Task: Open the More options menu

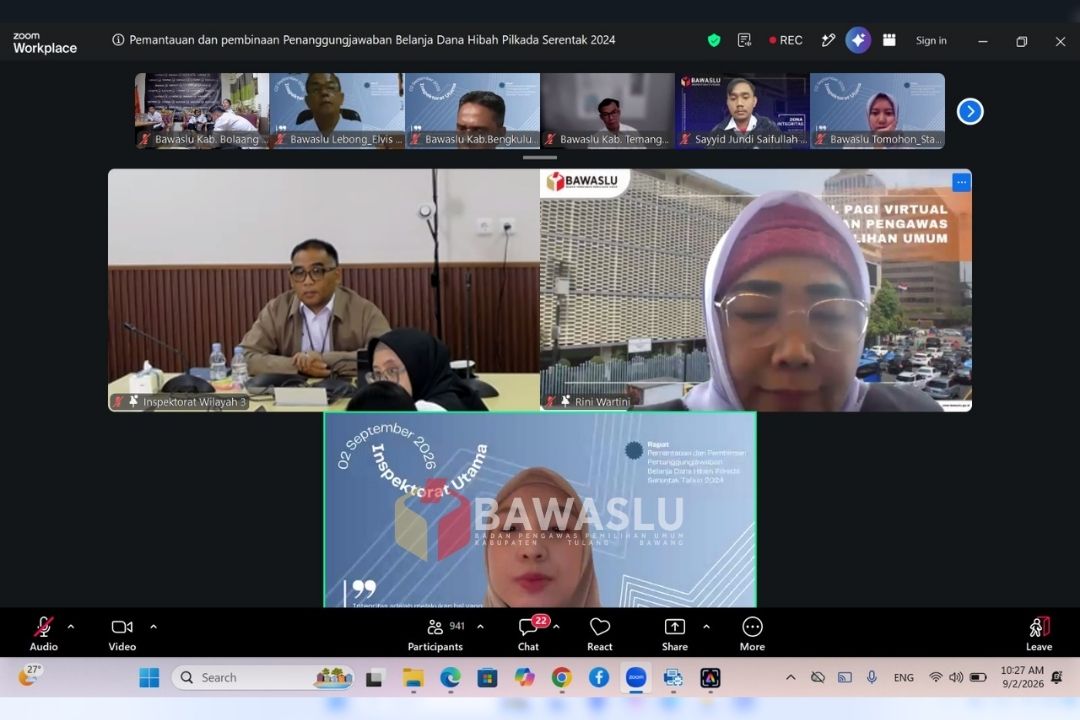Action: pyautogui.click(x=752, y=633)
